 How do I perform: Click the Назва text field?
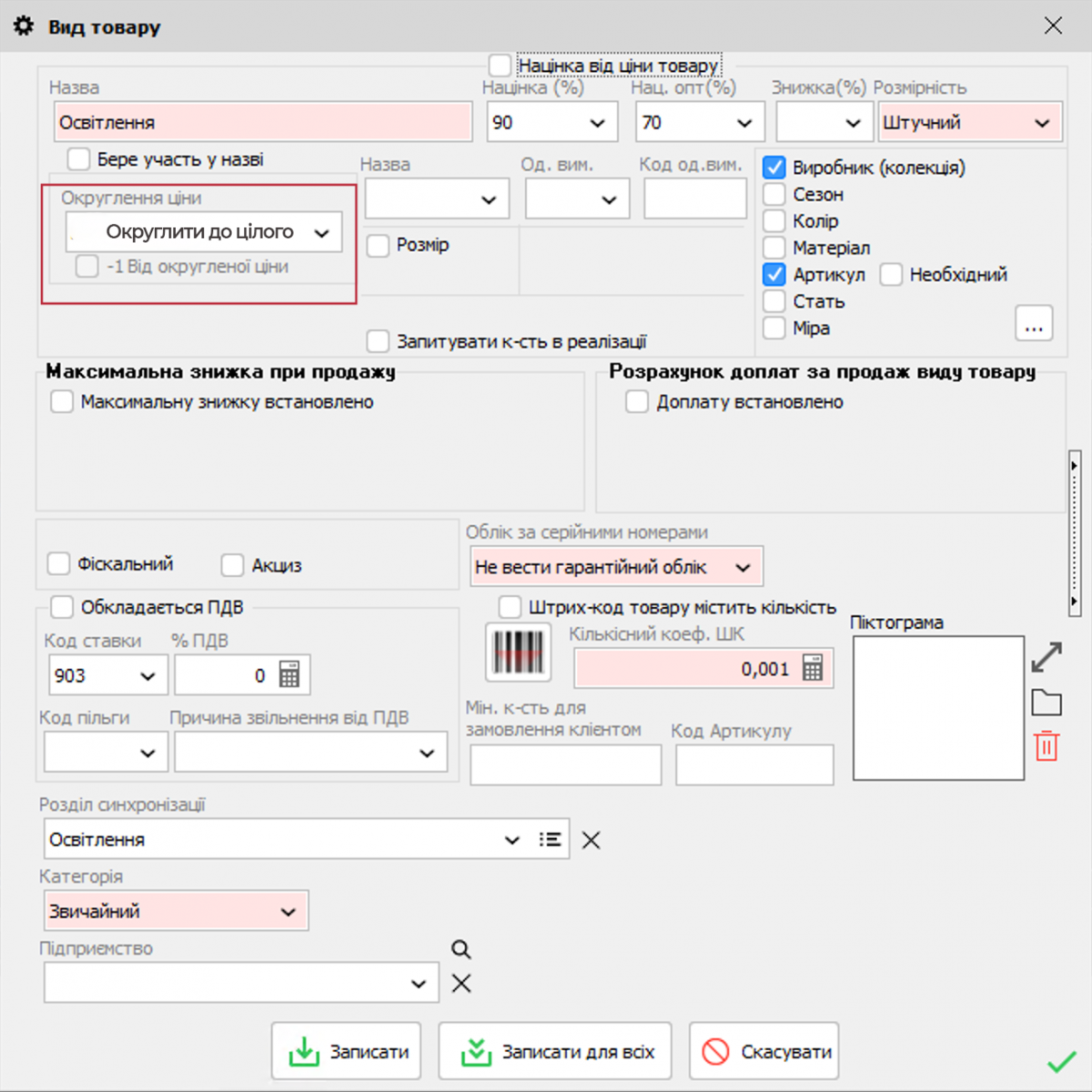(x=263, y=123)
